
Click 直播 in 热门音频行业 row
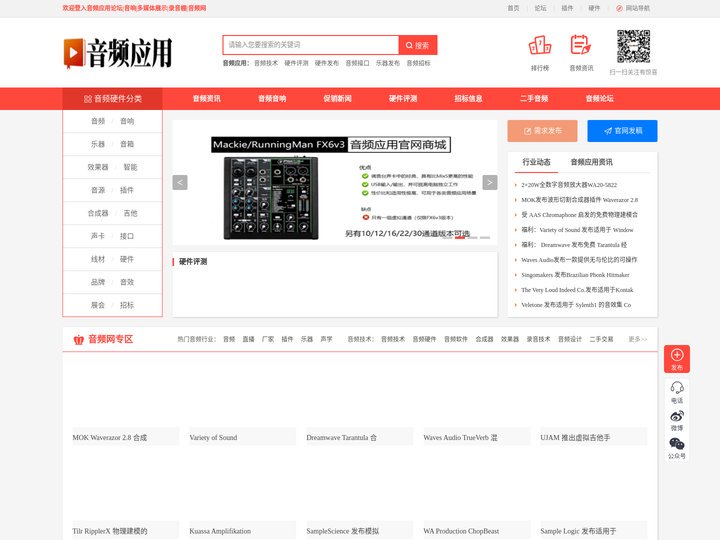click(248, 339)
